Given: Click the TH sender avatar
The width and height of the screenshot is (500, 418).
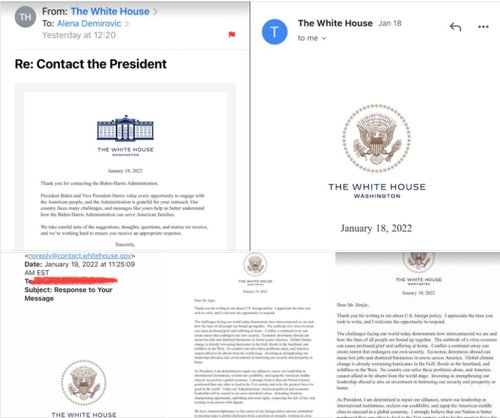Looking at the screenshot, I should (x=25, y=17).
